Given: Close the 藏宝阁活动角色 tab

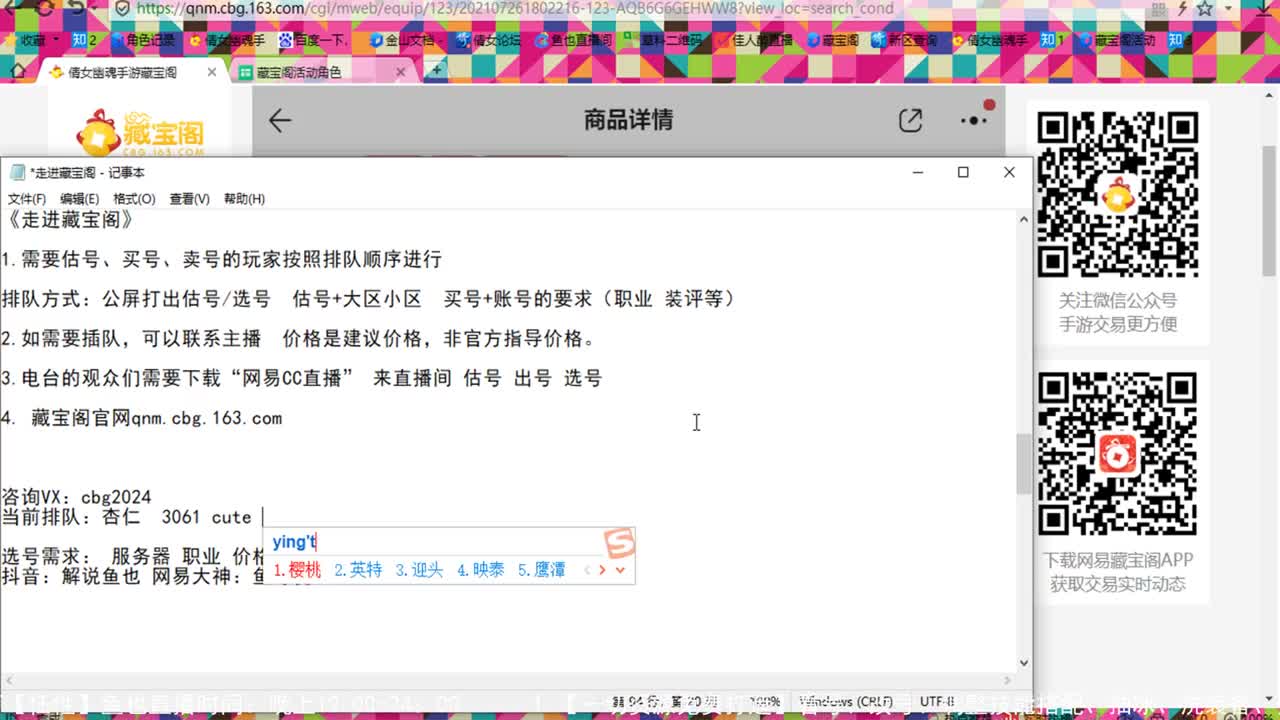Looking at the screenshot, I should click(x=401, y=72).
